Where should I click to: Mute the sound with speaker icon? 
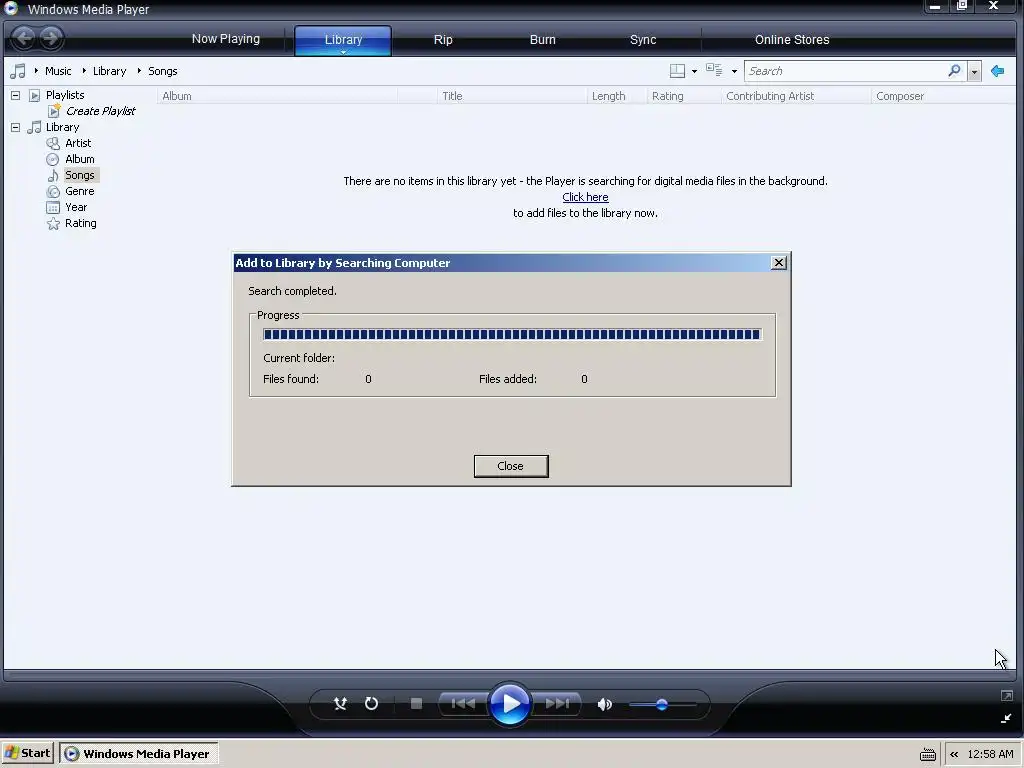point(605,704)
